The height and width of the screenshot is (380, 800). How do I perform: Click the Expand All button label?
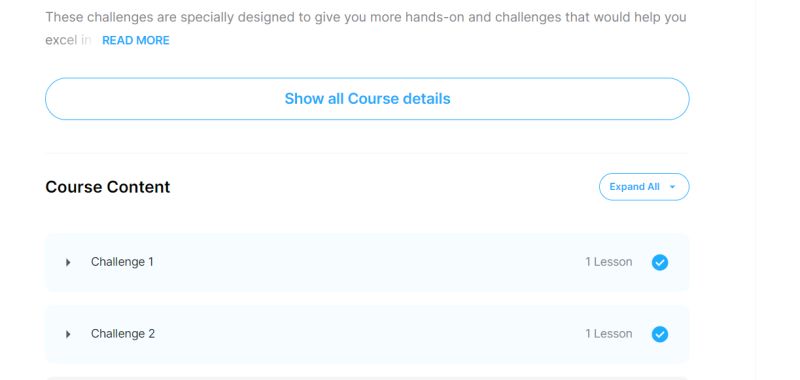(x=634, y=187)
